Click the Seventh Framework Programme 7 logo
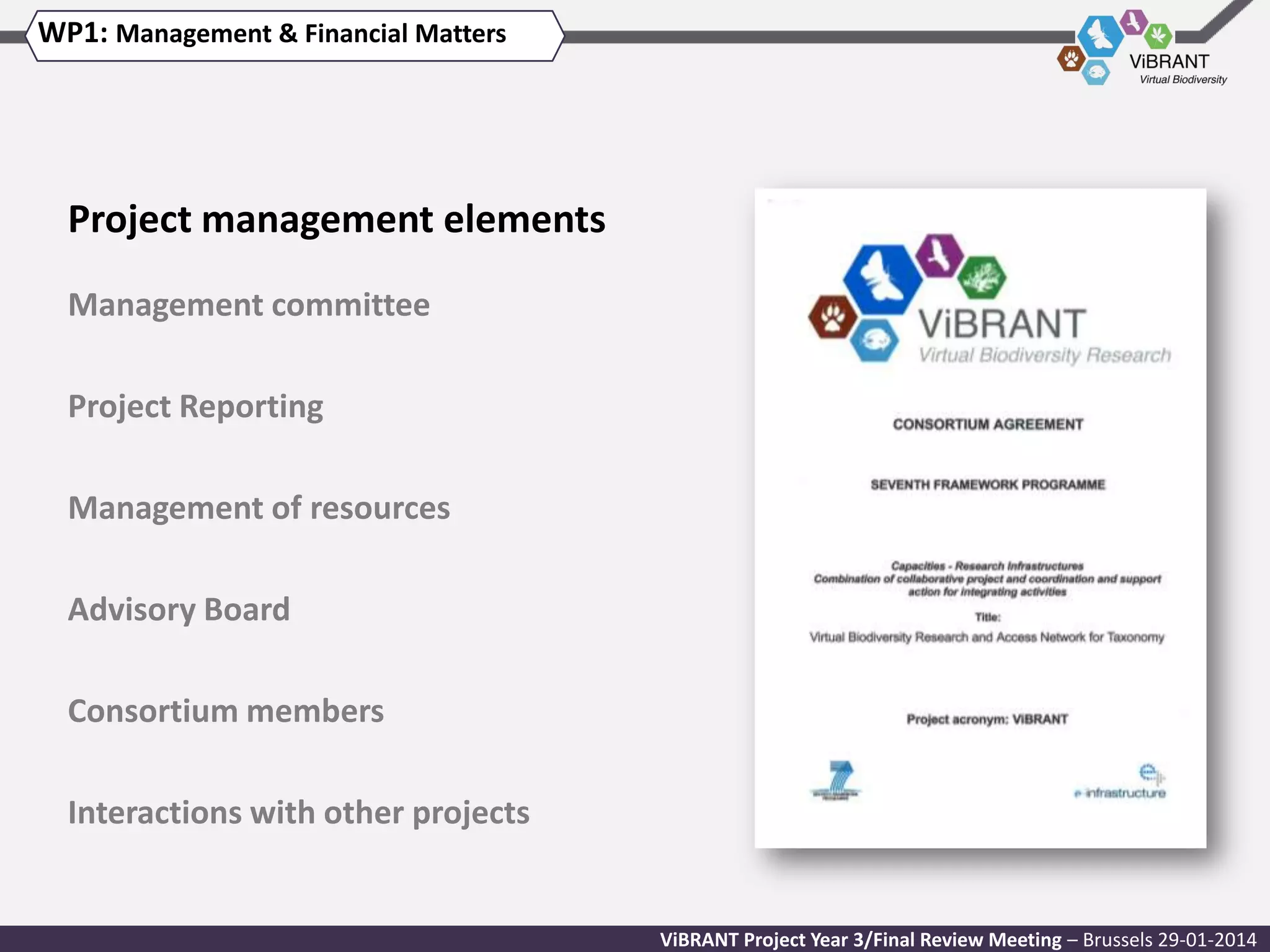This screenshot has width=1270, height=952. [x=836, y=781]
